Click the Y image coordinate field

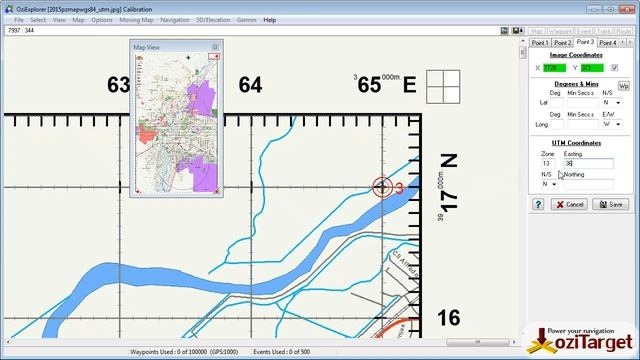592,68
